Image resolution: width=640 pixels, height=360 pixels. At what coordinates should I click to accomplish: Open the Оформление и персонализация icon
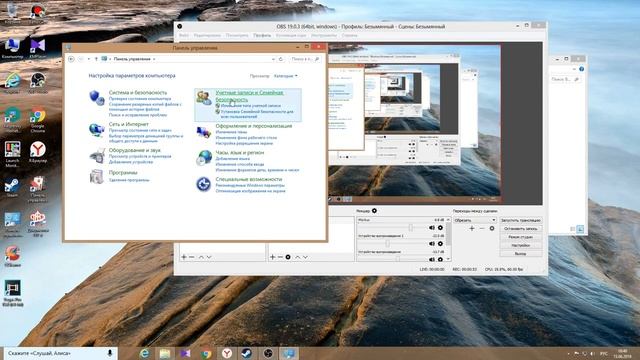(x=204, y=132)
